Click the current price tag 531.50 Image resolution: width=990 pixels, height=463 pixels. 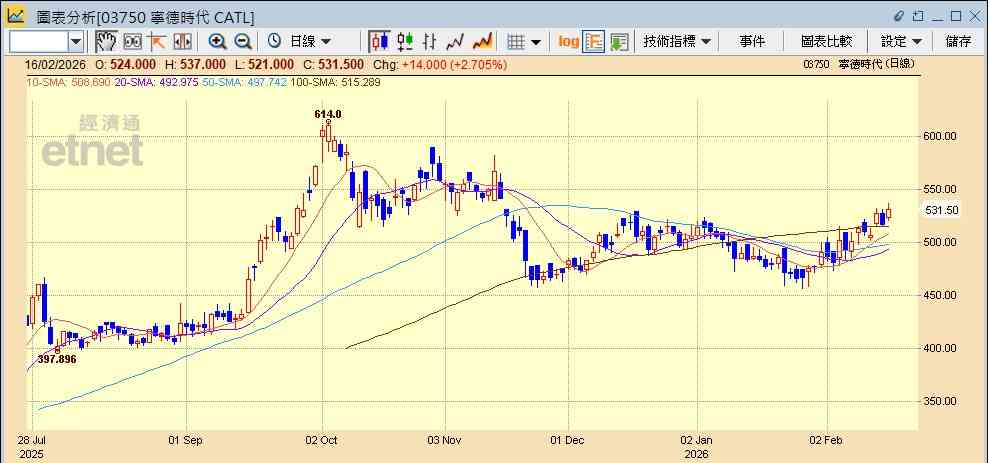[941, 210]
